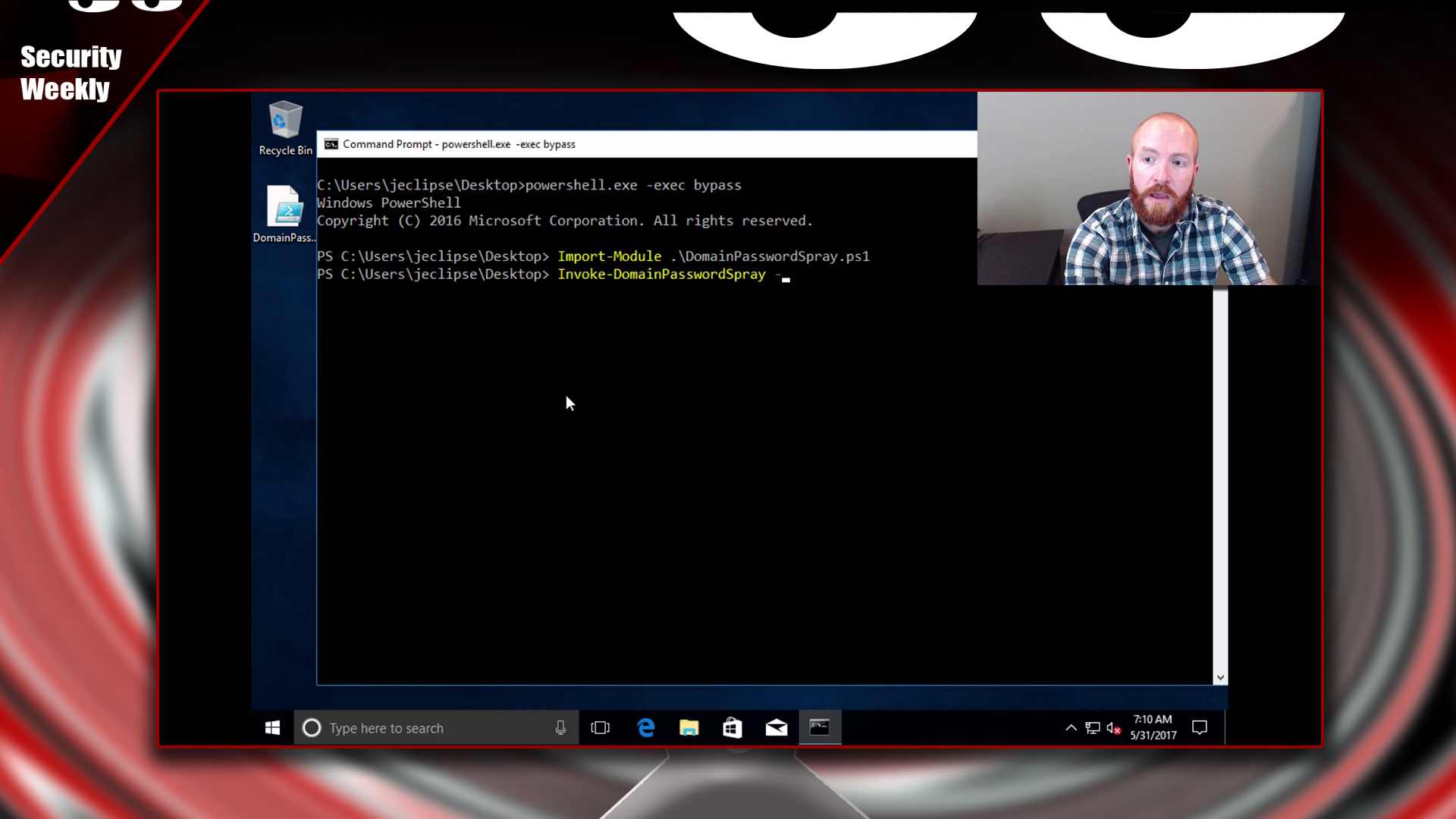Open the Mail app from the taskbar
1456x819 pixels.
click(777, 728)
